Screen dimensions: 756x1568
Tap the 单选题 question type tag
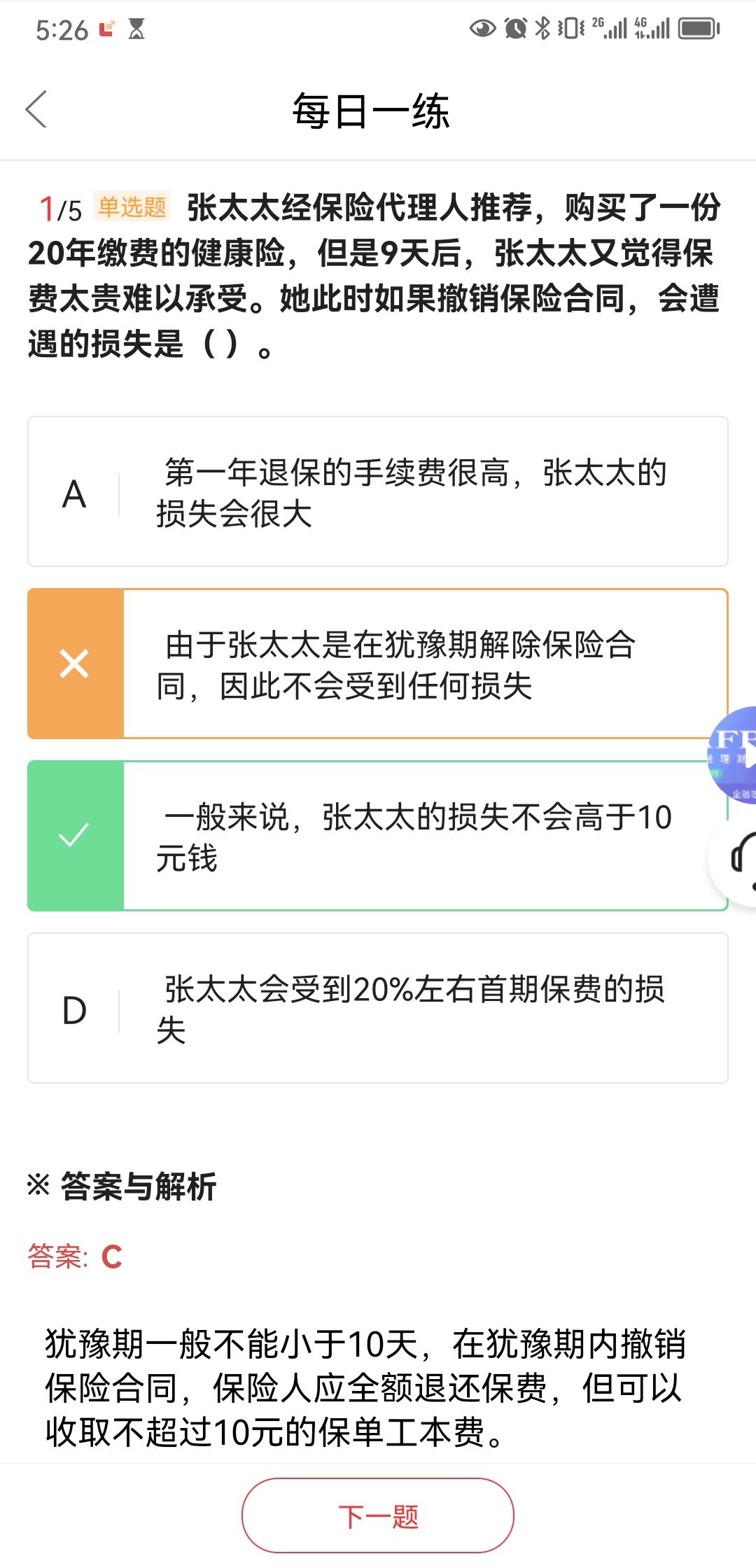tap(132, 206)
